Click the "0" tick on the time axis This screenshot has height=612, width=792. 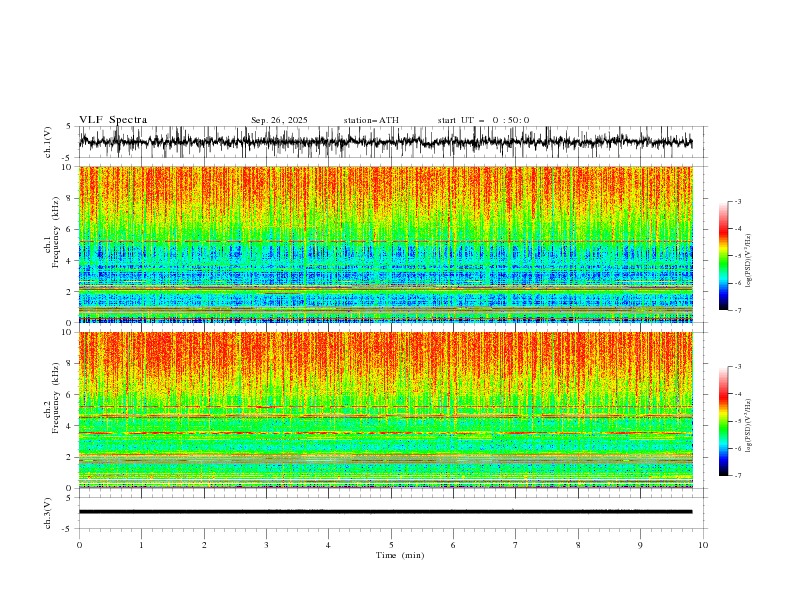pos(79,545)
